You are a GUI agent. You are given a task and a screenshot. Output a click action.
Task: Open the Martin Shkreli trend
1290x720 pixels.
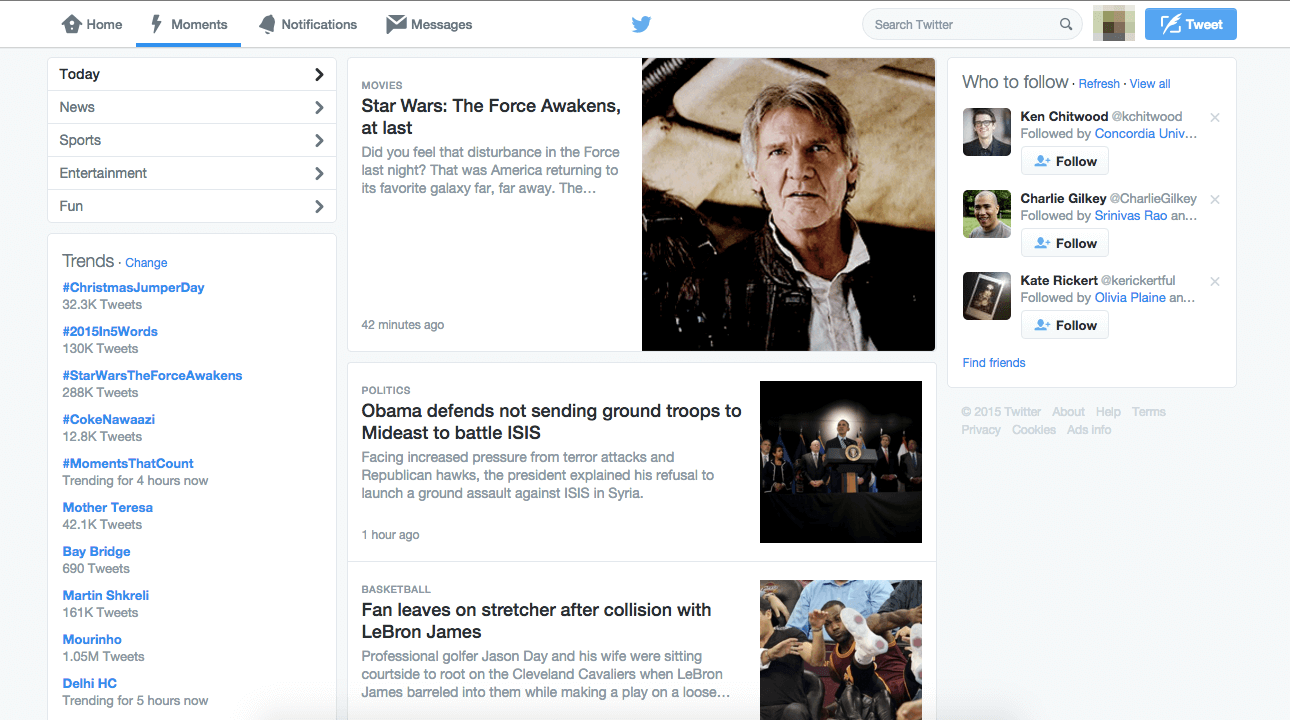click(106, 596)
